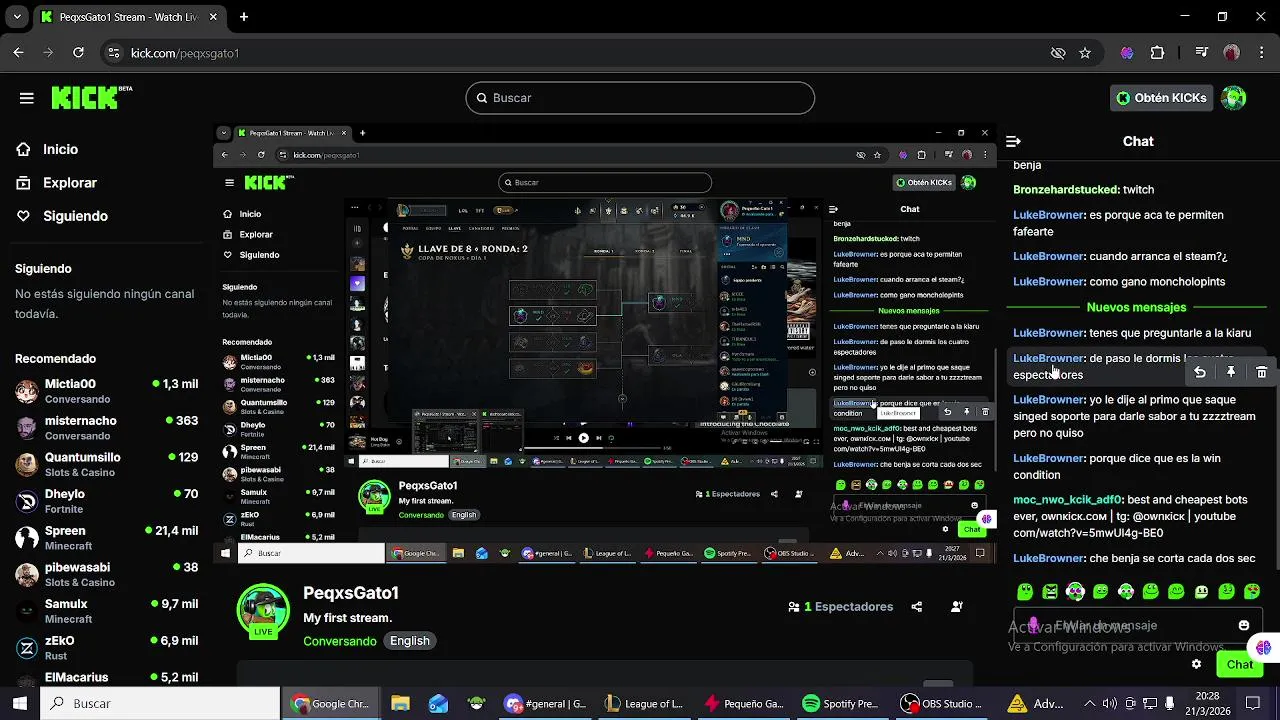Image resolution: width=1280 pixels, height=720 pixels.
Task: Click the Windows taskbar Buscar box
Action: [x=160, y=704]
